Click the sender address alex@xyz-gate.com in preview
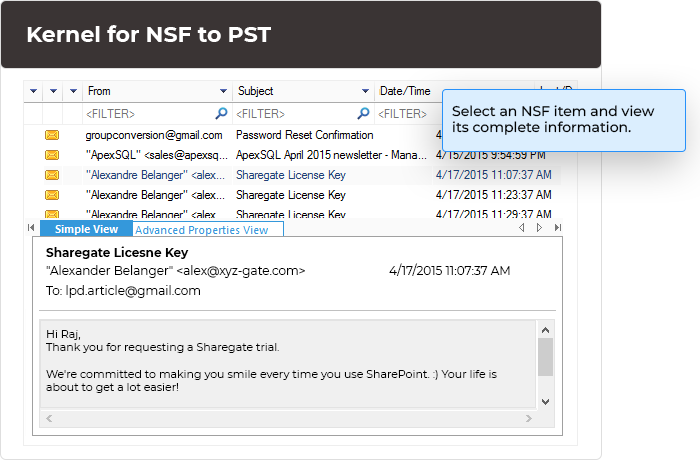 pyautogui.click(x=241, y=271)
